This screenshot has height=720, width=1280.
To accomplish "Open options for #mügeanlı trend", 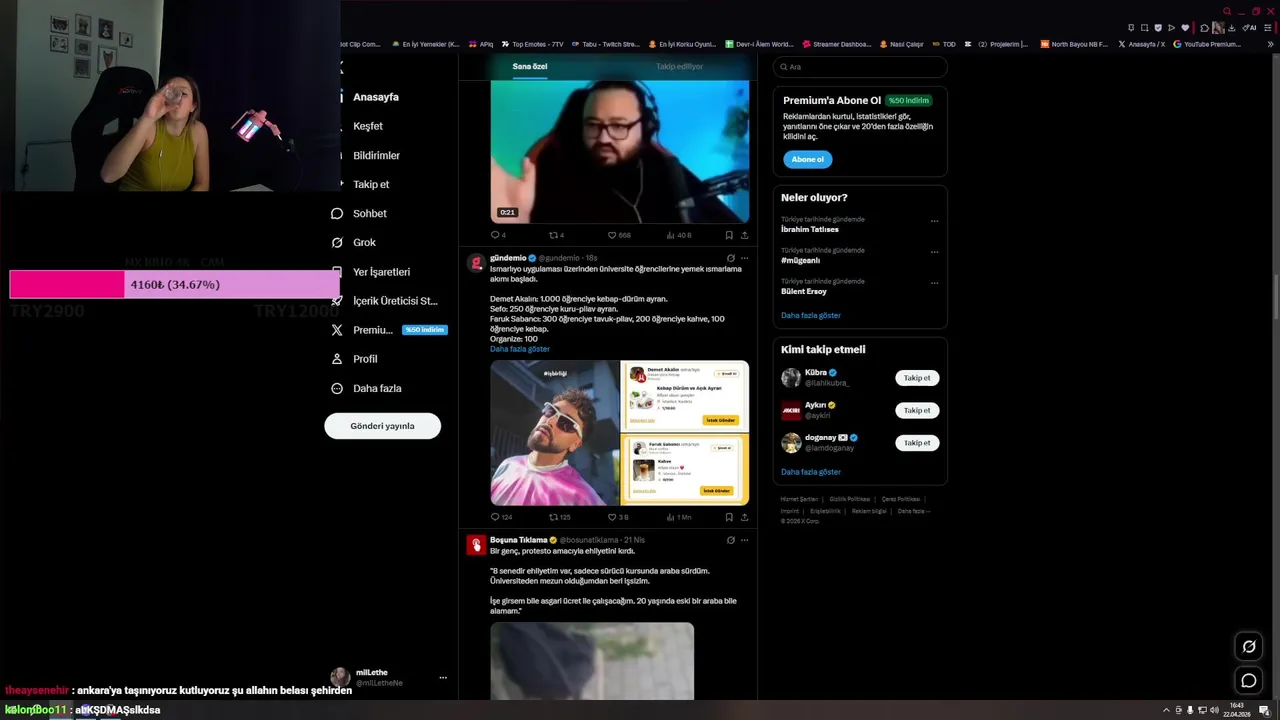I will [934, 252].
